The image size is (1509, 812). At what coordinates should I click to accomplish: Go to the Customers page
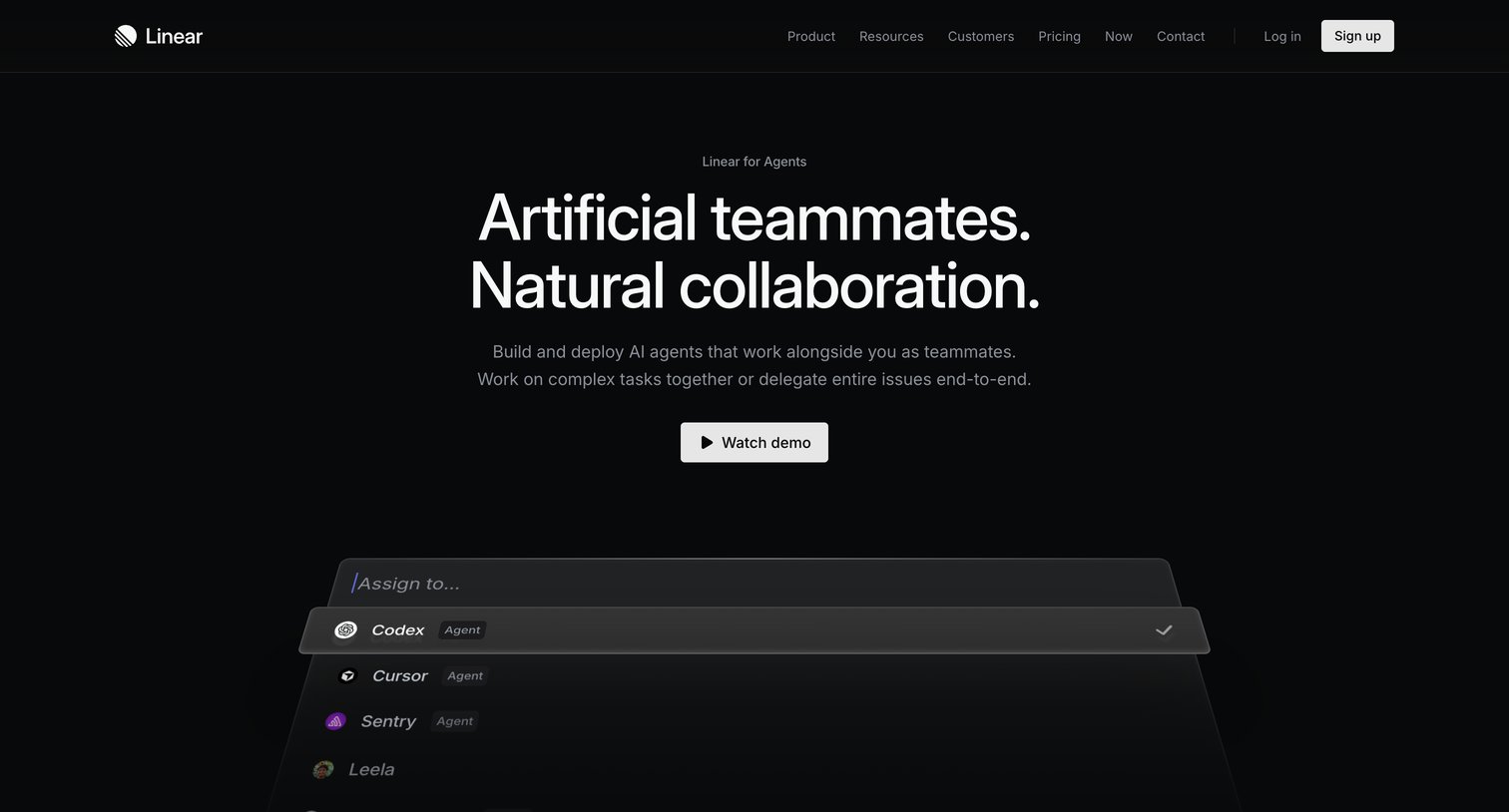pyautogui.click(x=981, y=36)
